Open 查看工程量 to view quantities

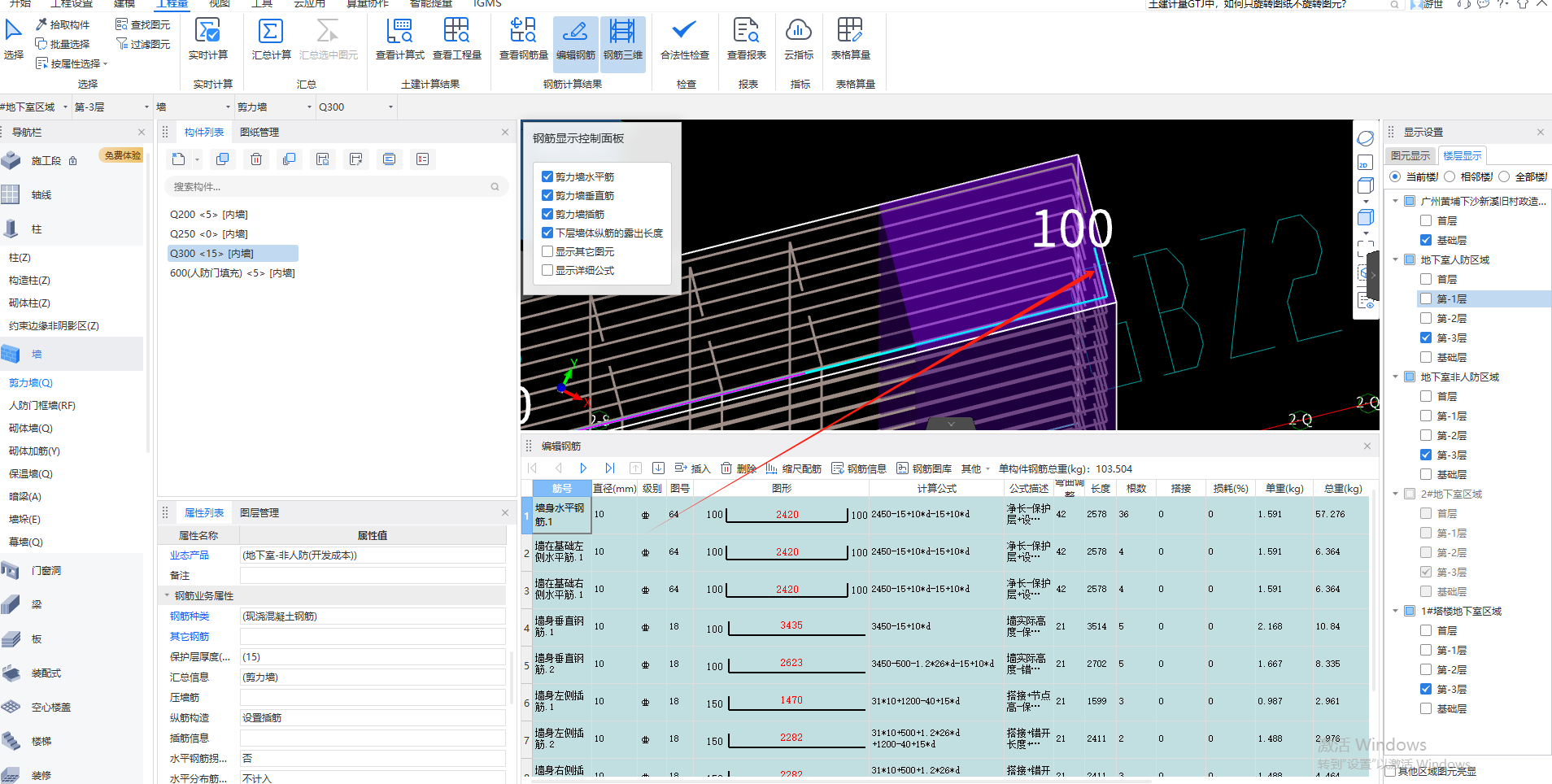click(x=457, y=39)
